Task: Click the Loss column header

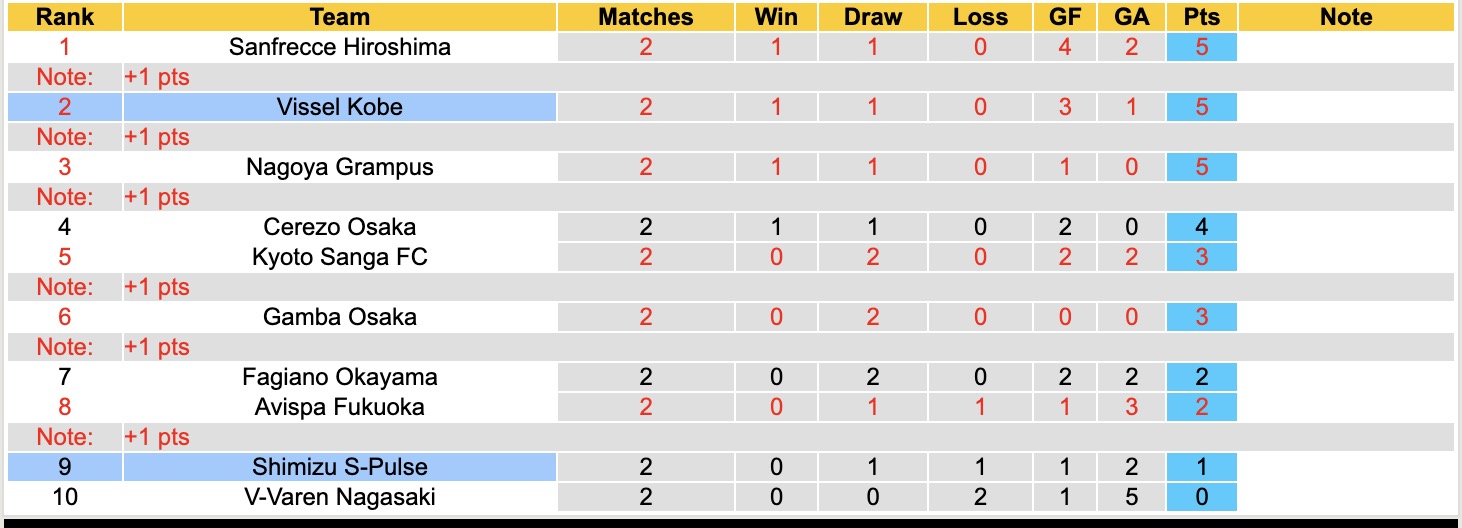Action: click(x=980, y=17)
